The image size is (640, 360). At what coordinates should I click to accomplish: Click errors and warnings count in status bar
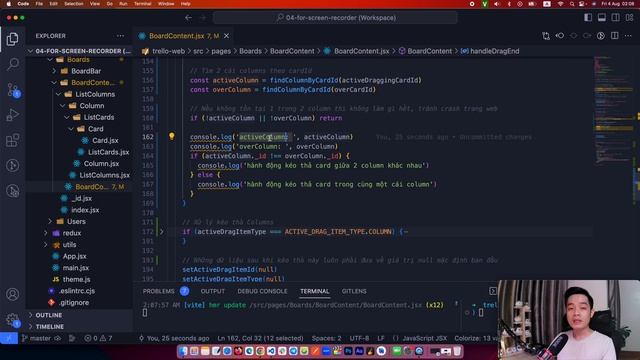coord(98,338)
